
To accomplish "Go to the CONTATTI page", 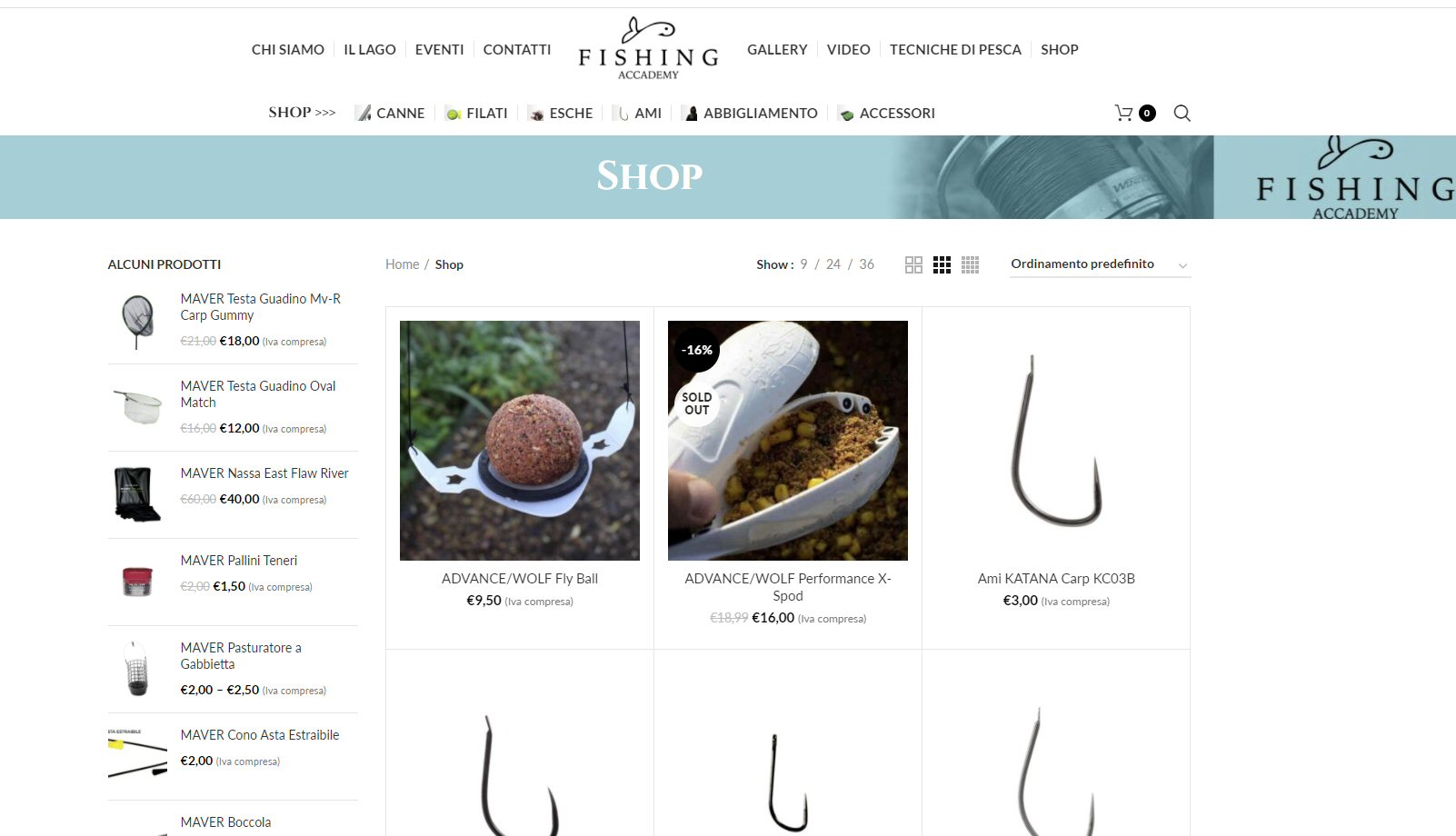I will (x=517, y=50).
